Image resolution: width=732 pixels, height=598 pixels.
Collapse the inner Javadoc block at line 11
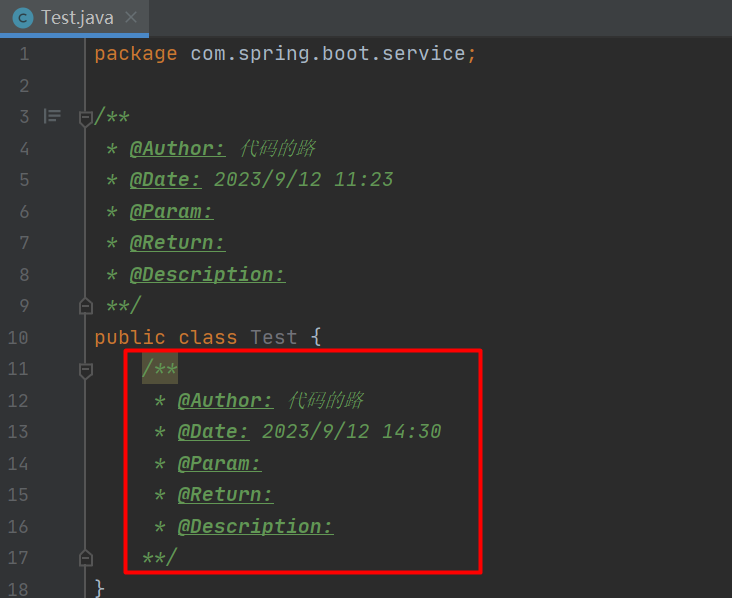pyautogui.click(x=86, y=370)
